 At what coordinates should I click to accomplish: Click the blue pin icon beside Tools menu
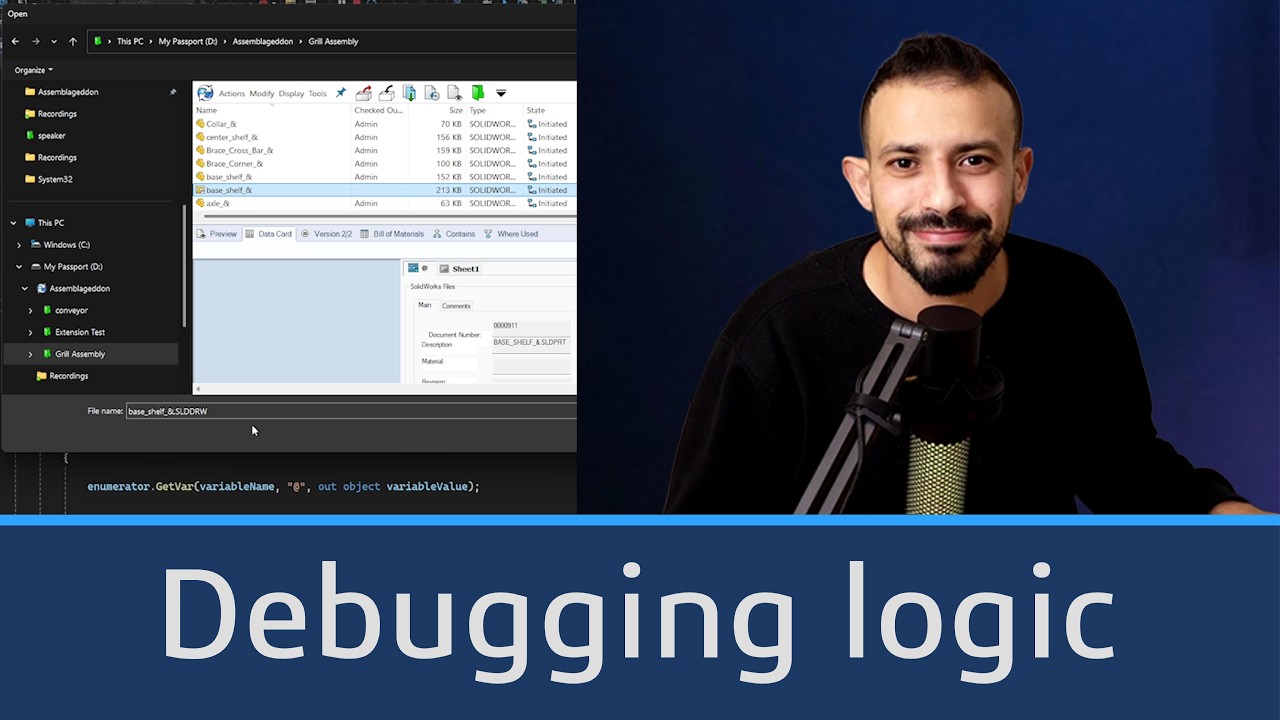pos(340,93)
